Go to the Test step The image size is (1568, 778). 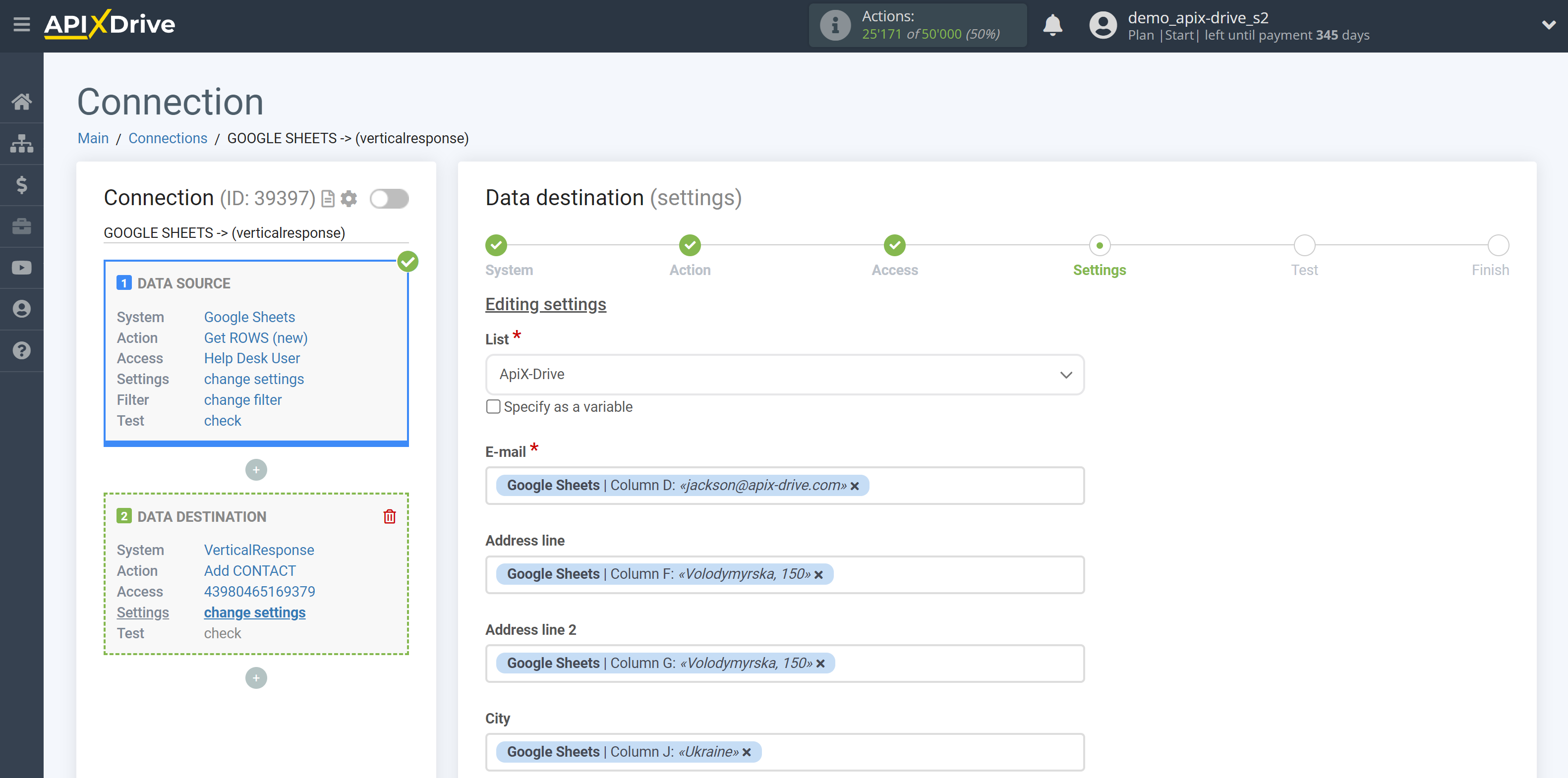(x=1304, y=246)
